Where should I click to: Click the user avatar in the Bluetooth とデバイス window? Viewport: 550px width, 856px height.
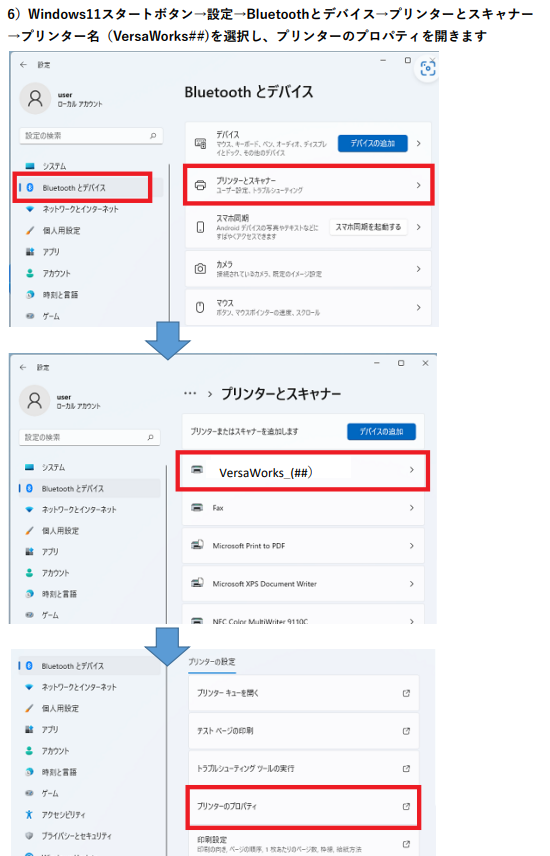coord(35,98)
